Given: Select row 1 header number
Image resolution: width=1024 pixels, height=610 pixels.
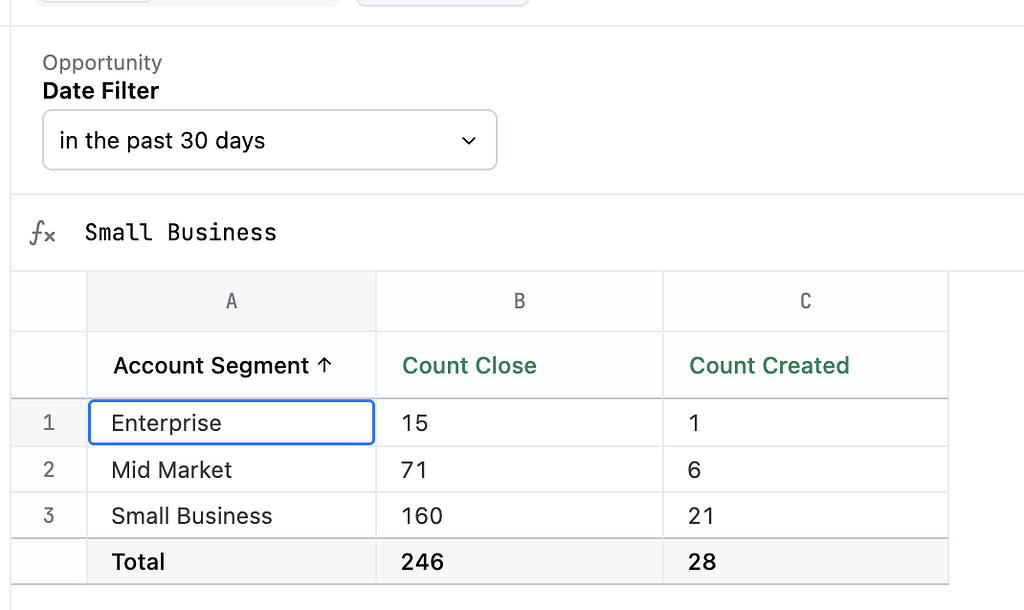Looking at the screenshot, I should [48, 422].
